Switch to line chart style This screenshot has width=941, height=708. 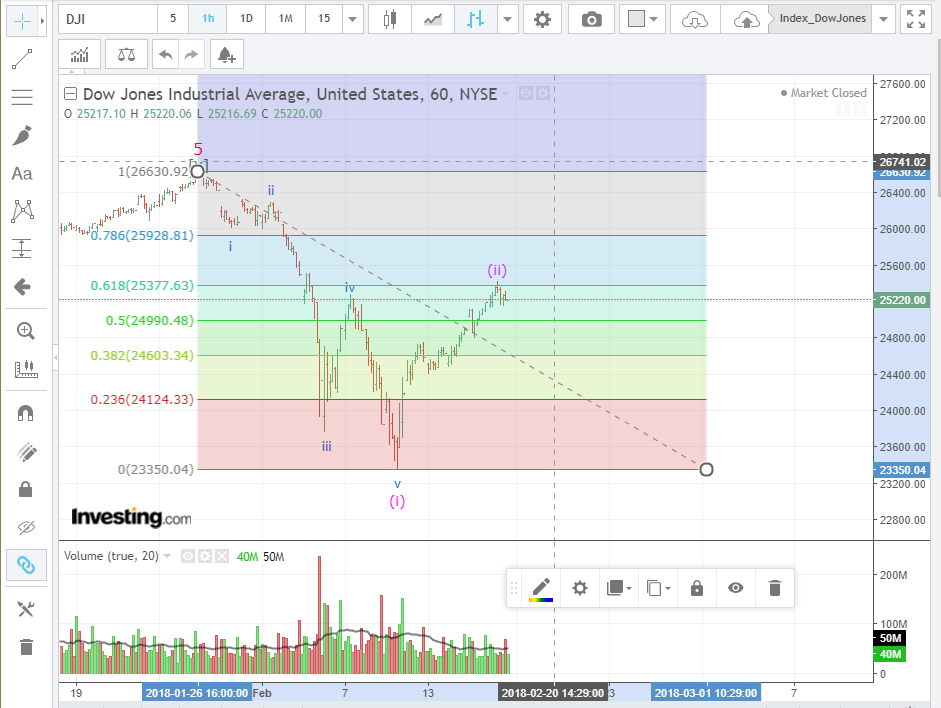(x=433, y=19)
